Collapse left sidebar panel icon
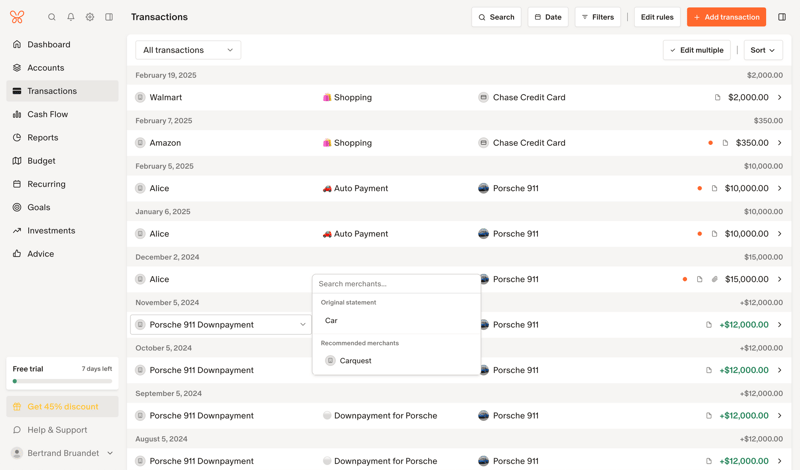The image size is (800, 470). (109, 17)
